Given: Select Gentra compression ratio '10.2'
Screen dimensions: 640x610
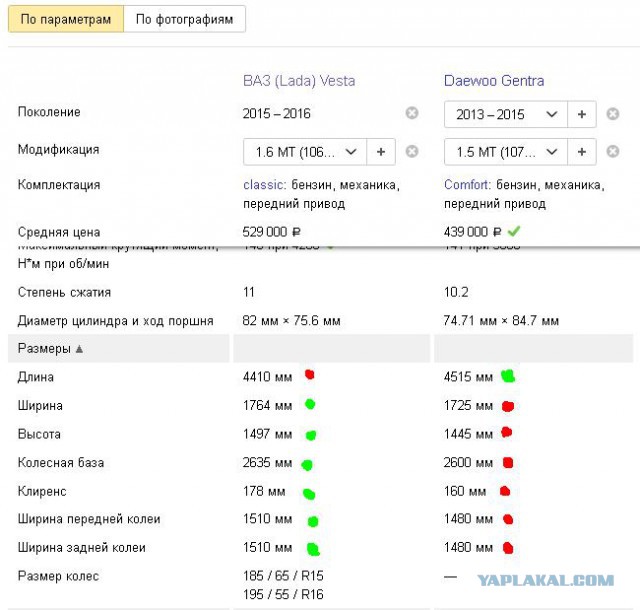Looking at the screenshot, I should point(456,292).
